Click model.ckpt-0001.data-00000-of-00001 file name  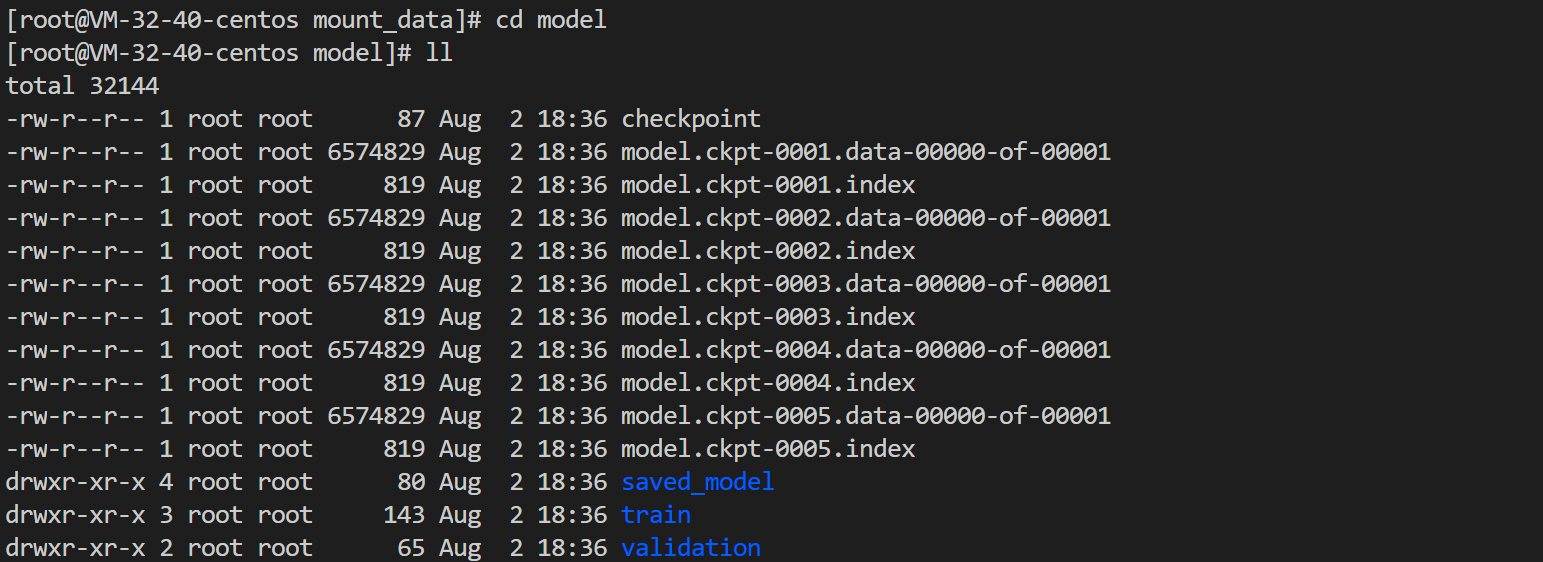pos(865,152)
